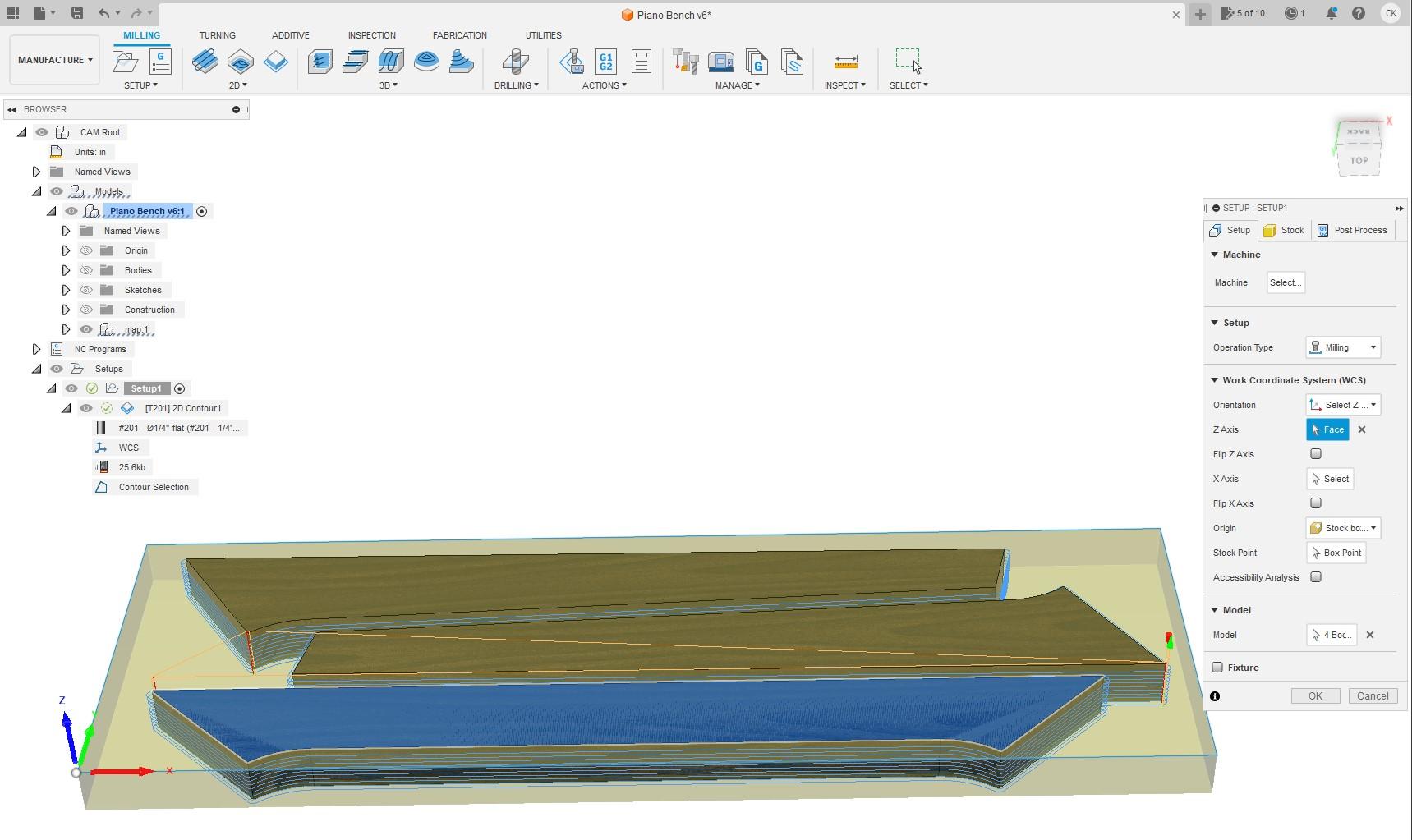Screen dimensions: 1412x840
Task: Open the 3D Adaptive Clearing operation
Action: (319, 60)
